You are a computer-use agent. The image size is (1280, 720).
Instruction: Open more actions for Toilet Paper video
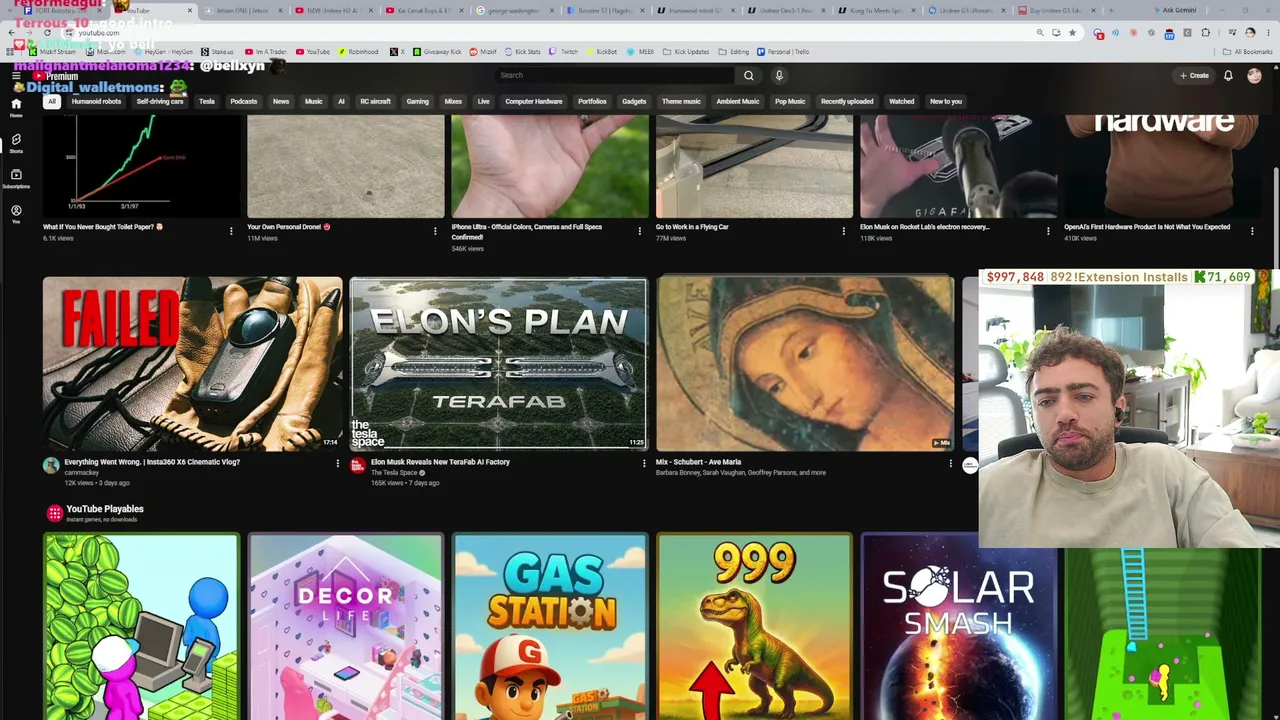click(x=231, y=231)
